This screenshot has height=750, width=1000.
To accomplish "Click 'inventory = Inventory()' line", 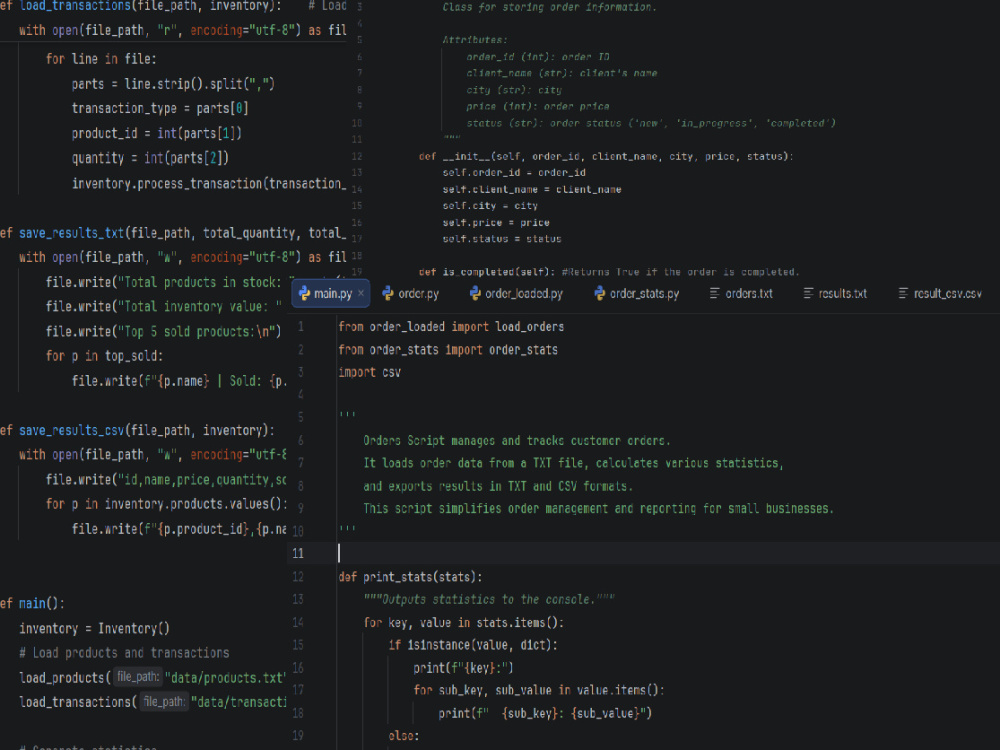I will pos(94,628).
